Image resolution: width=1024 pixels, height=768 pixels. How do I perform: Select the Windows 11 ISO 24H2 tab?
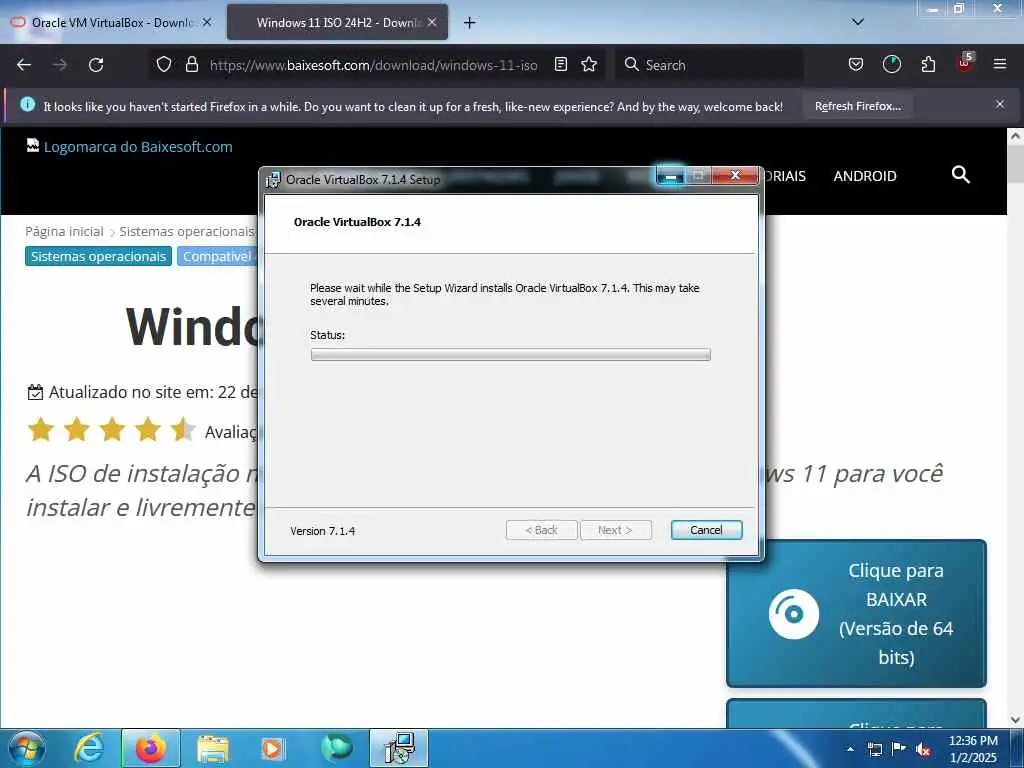coord(337,22)
